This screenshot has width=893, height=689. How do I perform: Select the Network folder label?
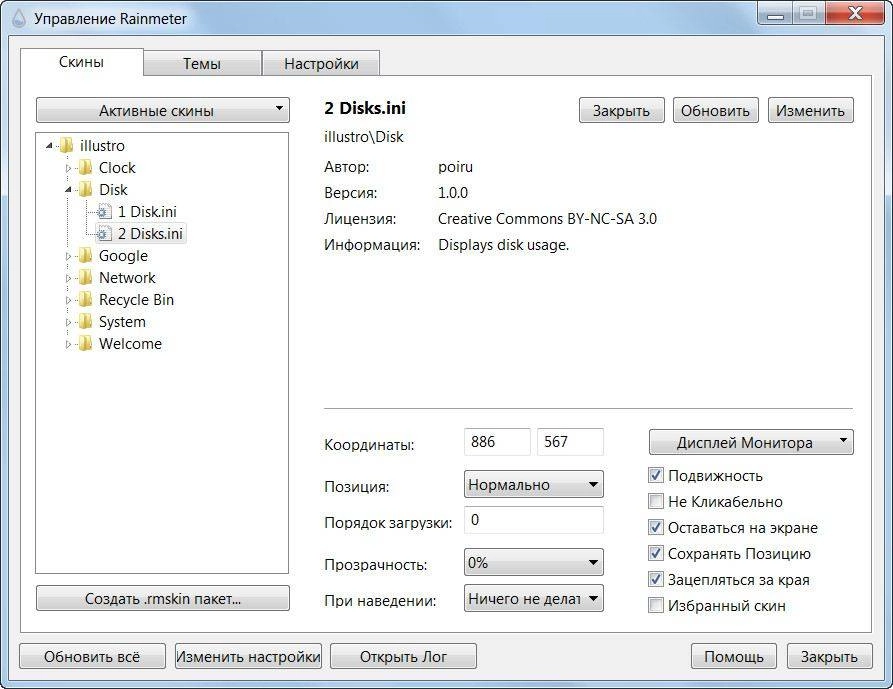point(127,278)
